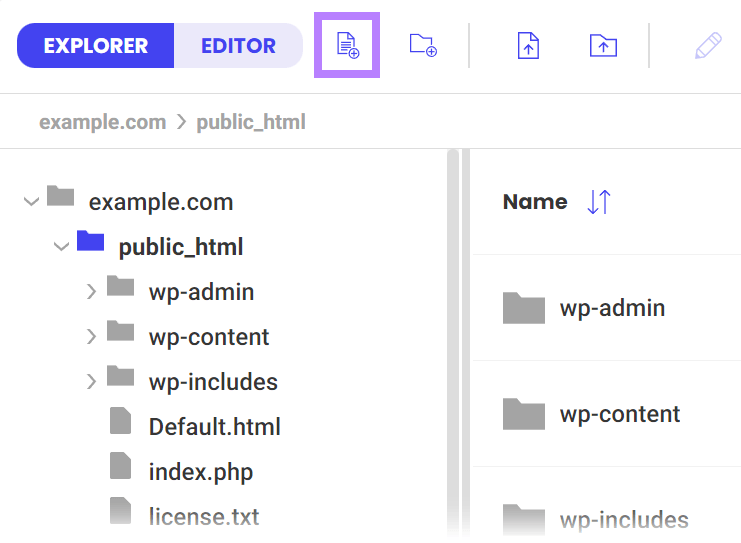
Task: Select wp-admin folder icon in file list
Action: pyautogui.click(x=523, y=308)
